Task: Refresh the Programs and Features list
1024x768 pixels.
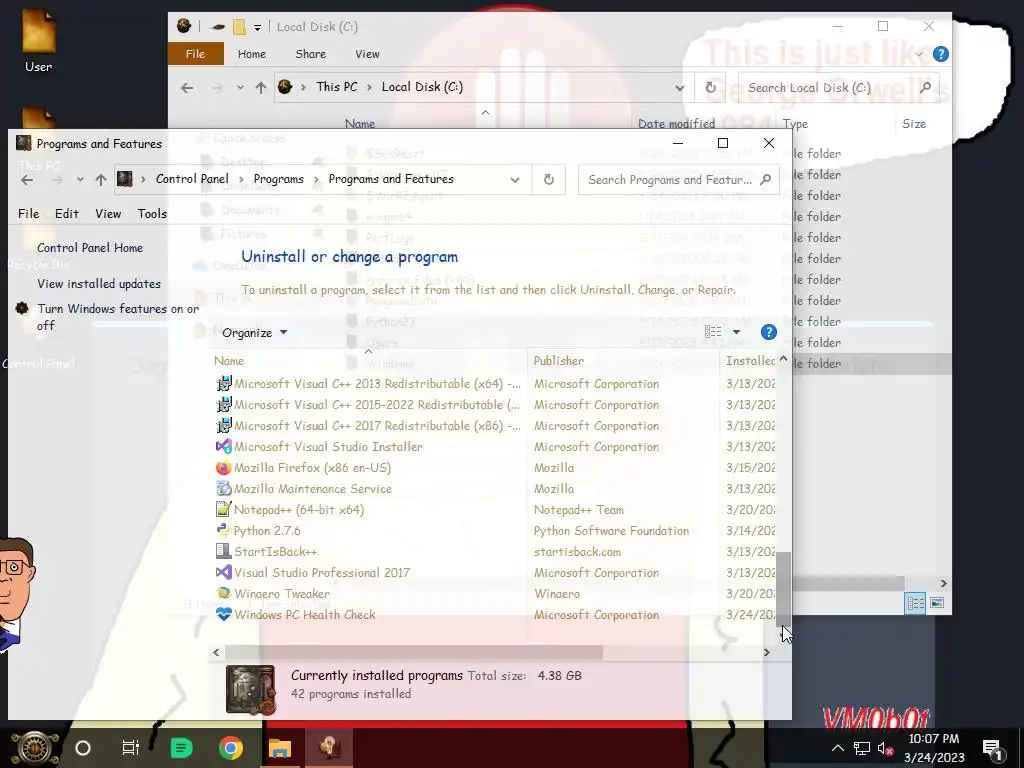Action: pos(549,180)
